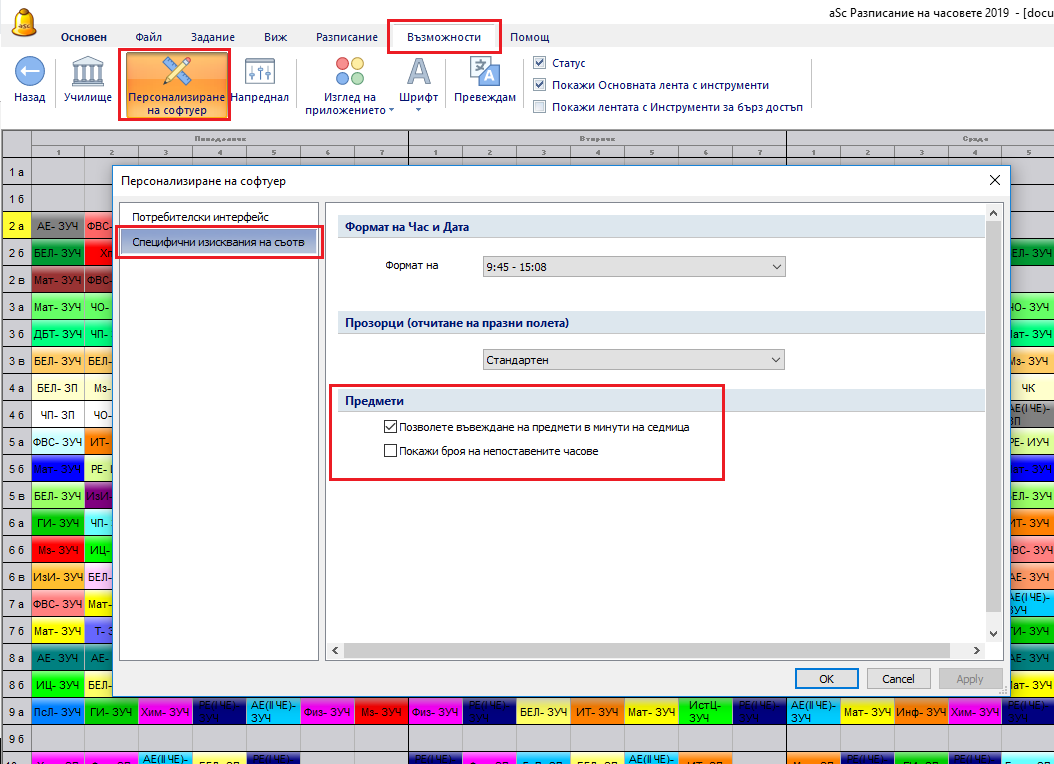Click Изглед на приложението colored circles icon

click(350, 72)
